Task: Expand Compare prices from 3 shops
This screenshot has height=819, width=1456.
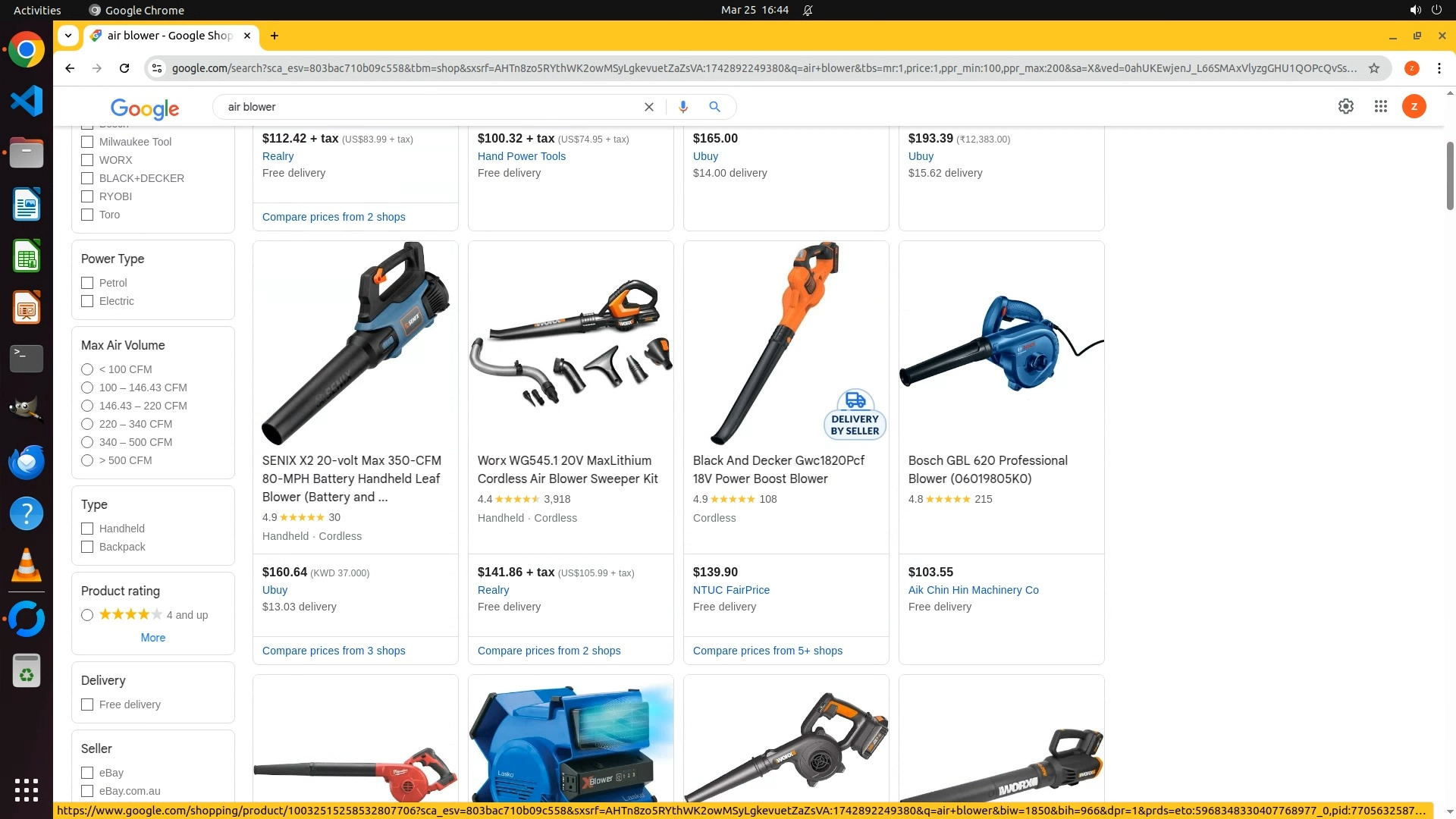Action: click(x=334, y=651)
